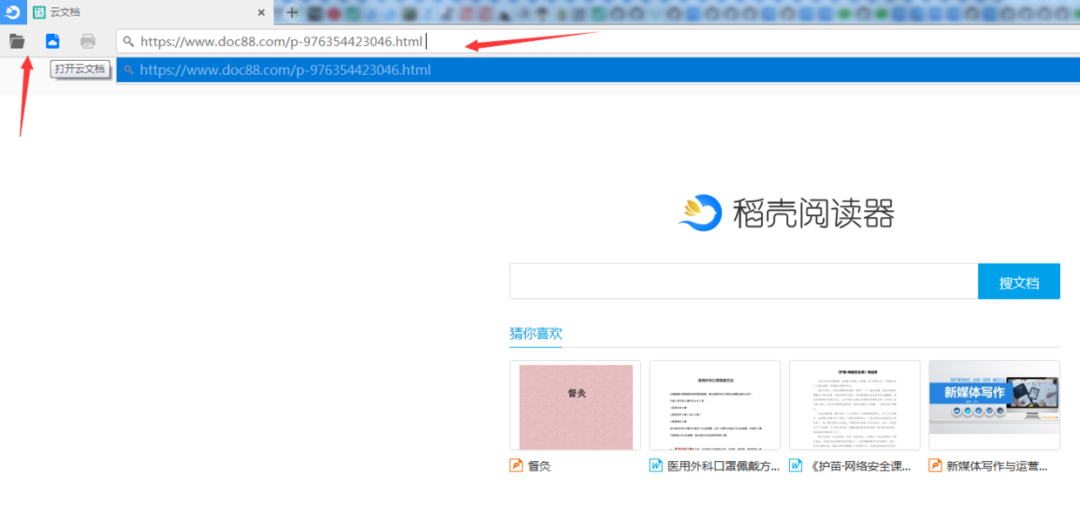
Task: Open the 护苗·网络安全课 document thumbnail
Action: pos(855,405)
